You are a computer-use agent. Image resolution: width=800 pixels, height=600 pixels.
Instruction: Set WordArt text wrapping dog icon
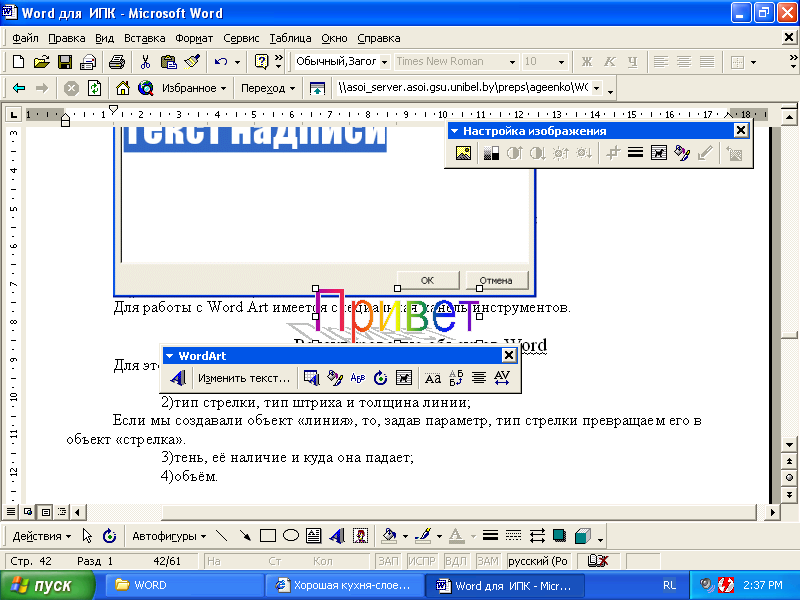(404, 378)
